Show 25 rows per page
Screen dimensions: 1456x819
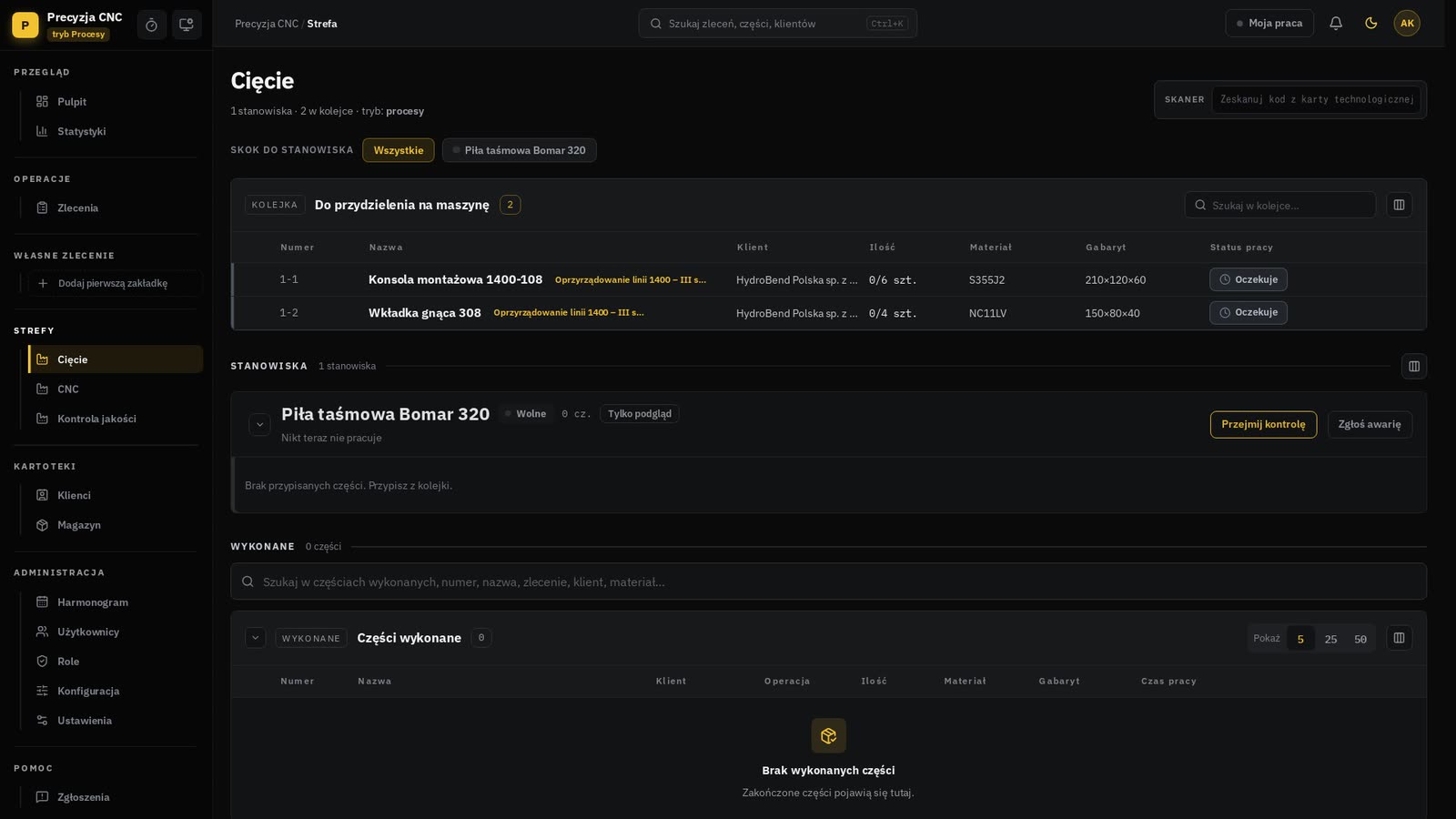point(1330,639)
